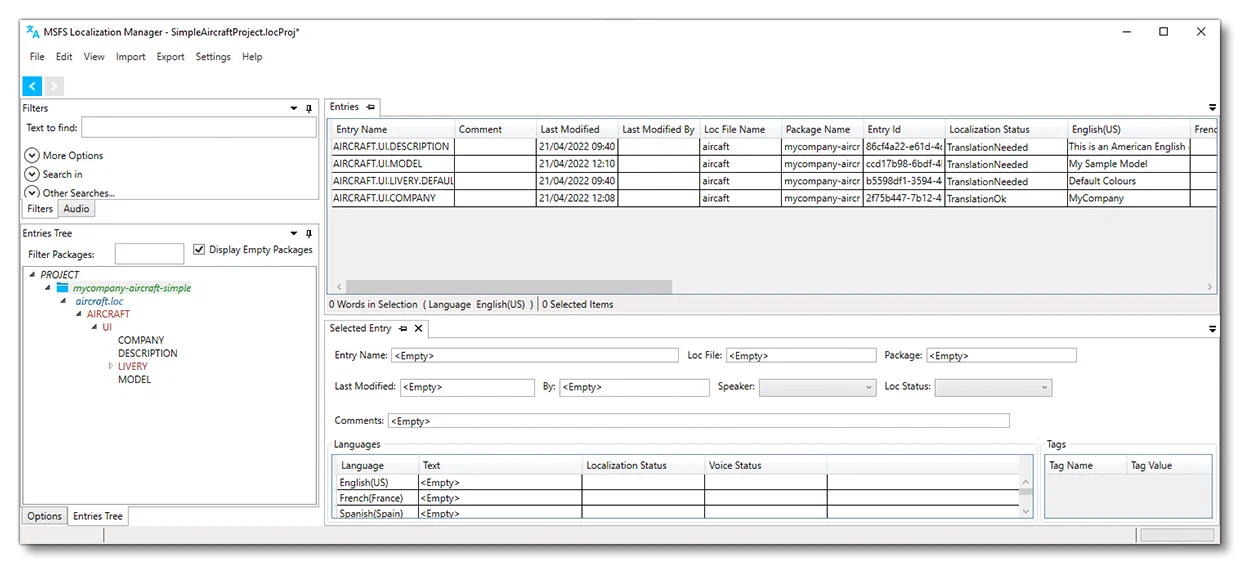Collapse the UI tree node
The width and height of the screenshot is (1240, 564).
pos(95,327)
